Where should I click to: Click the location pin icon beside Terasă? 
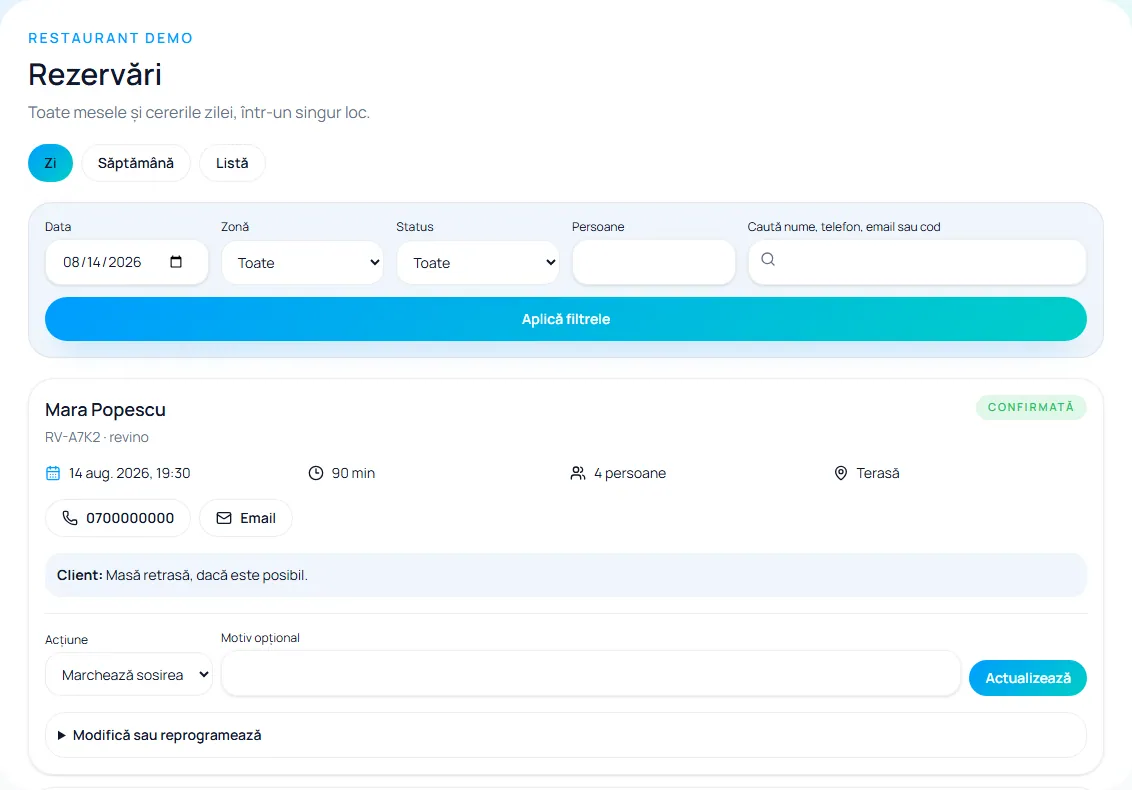tap(840, 473)
